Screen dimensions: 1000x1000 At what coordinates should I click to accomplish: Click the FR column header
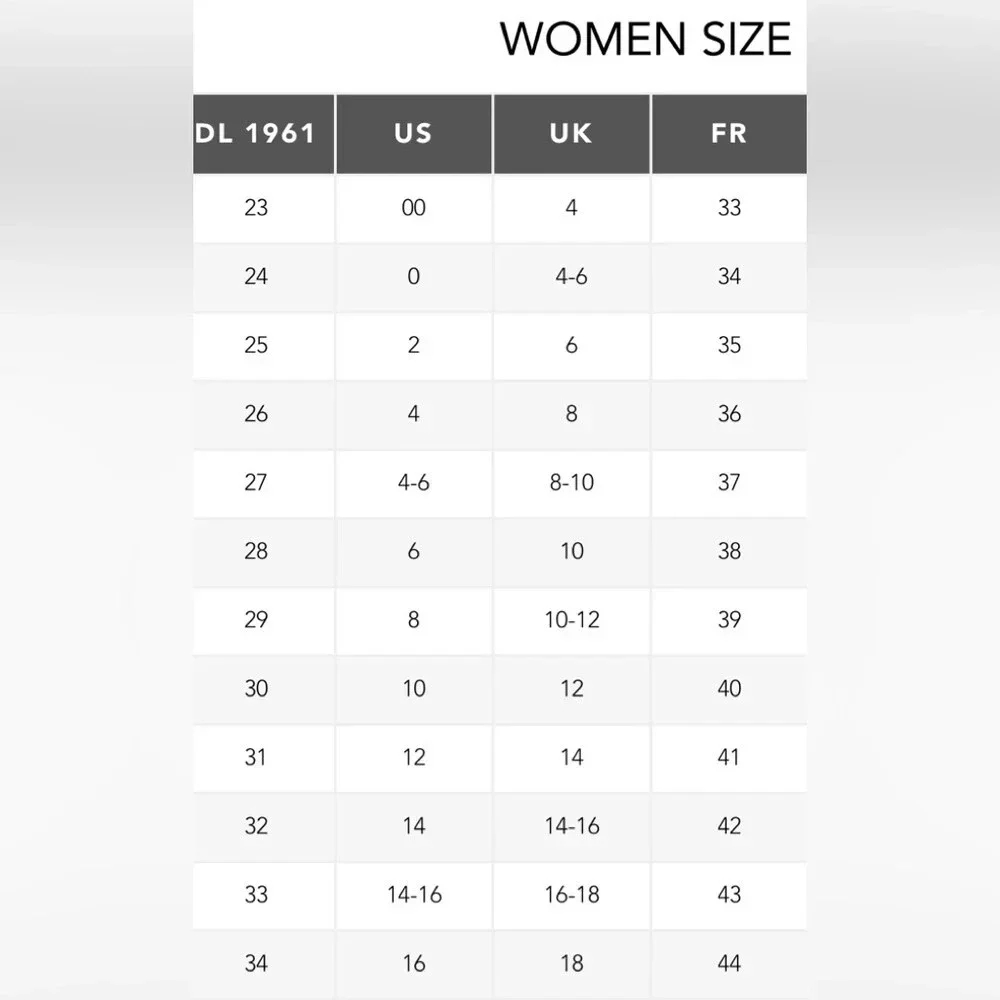click(x=729, y=134)
